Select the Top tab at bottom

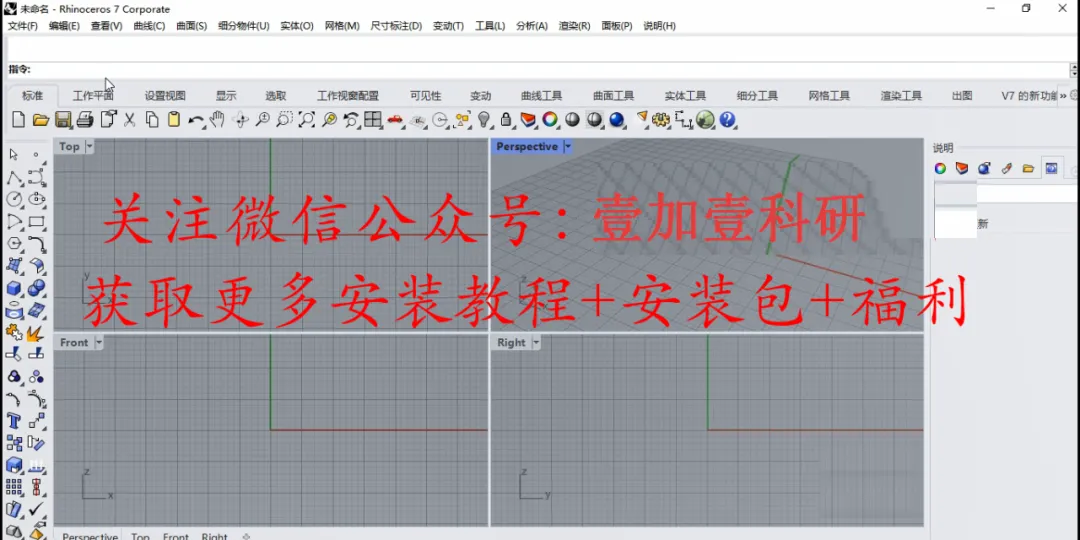[x=140, y=537]
